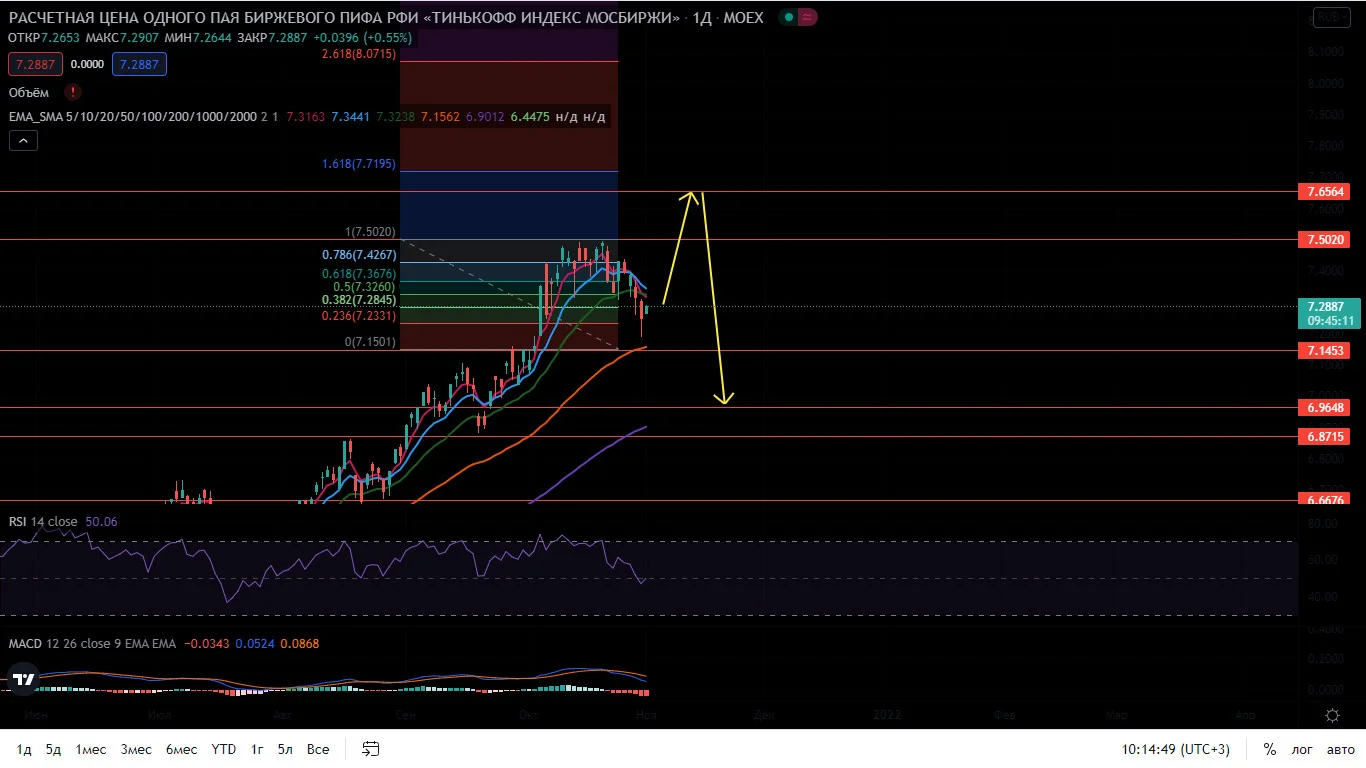Select the 1мес date range
Image resolution: width=1366 pixels, height=768 pixels.
pyautogui.click(x=91, y=749)
